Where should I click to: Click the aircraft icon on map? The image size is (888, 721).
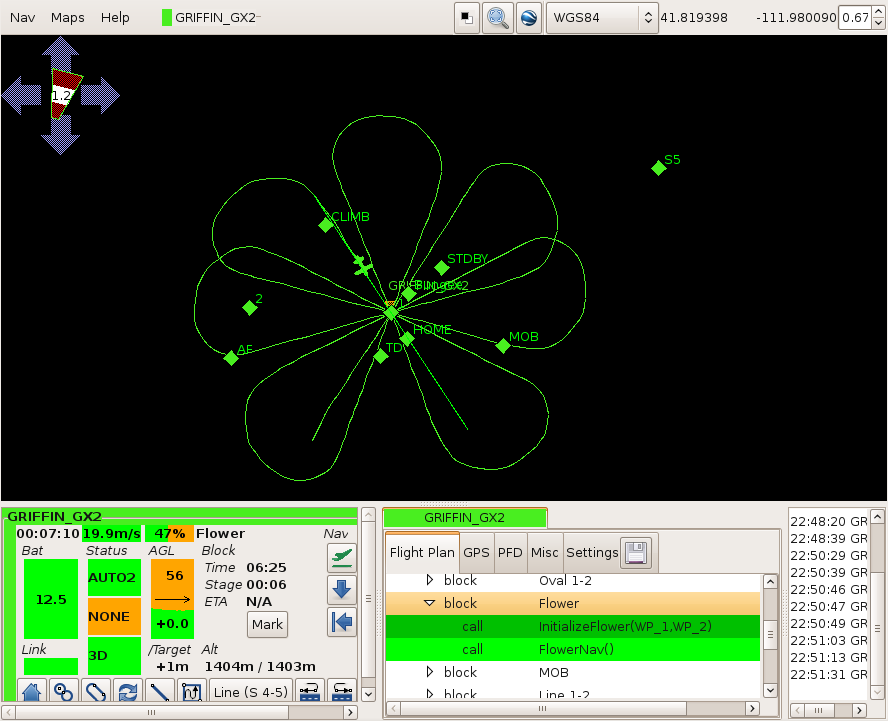362,266
